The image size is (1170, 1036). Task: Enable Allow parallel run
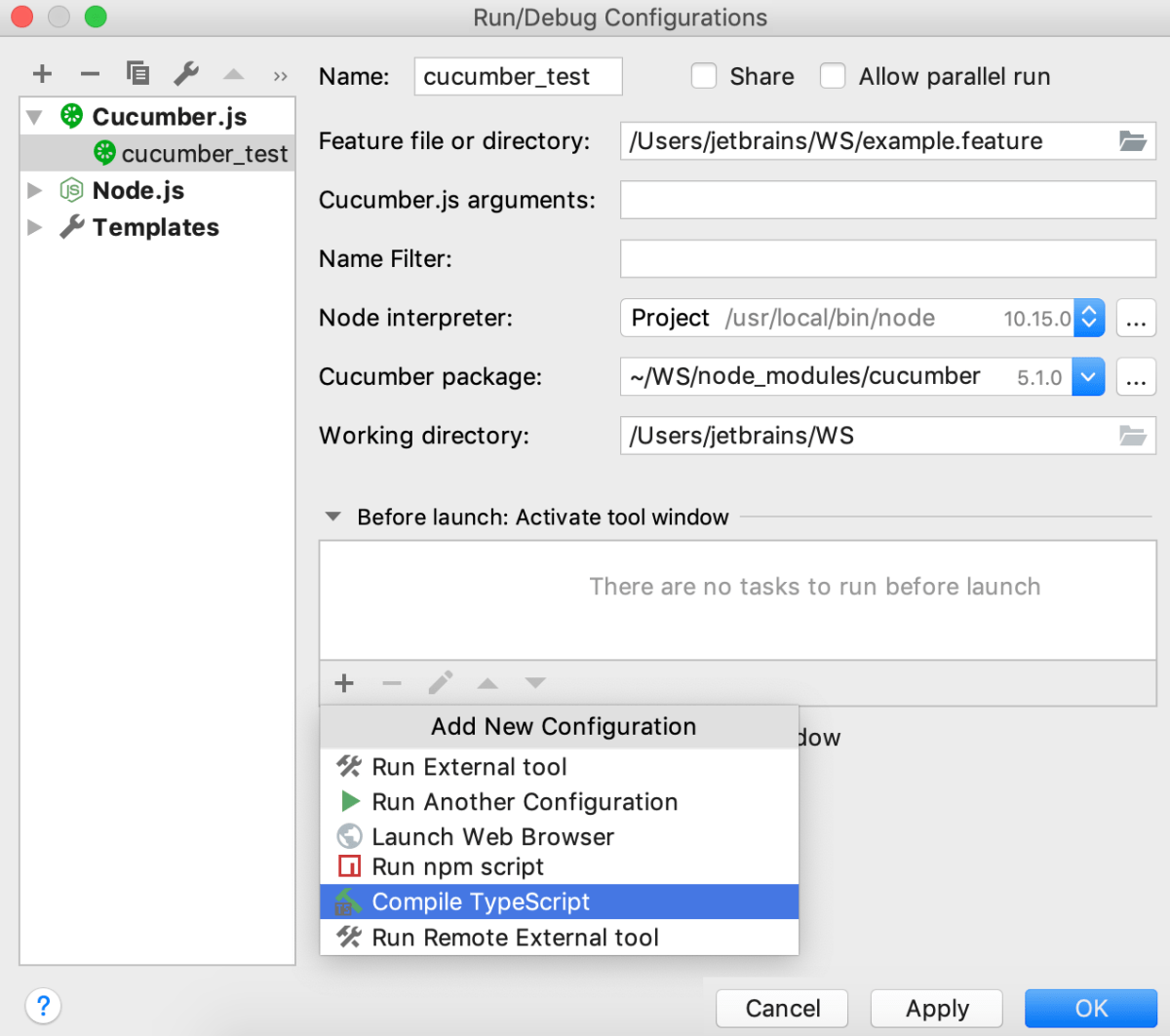coord(833,76)
